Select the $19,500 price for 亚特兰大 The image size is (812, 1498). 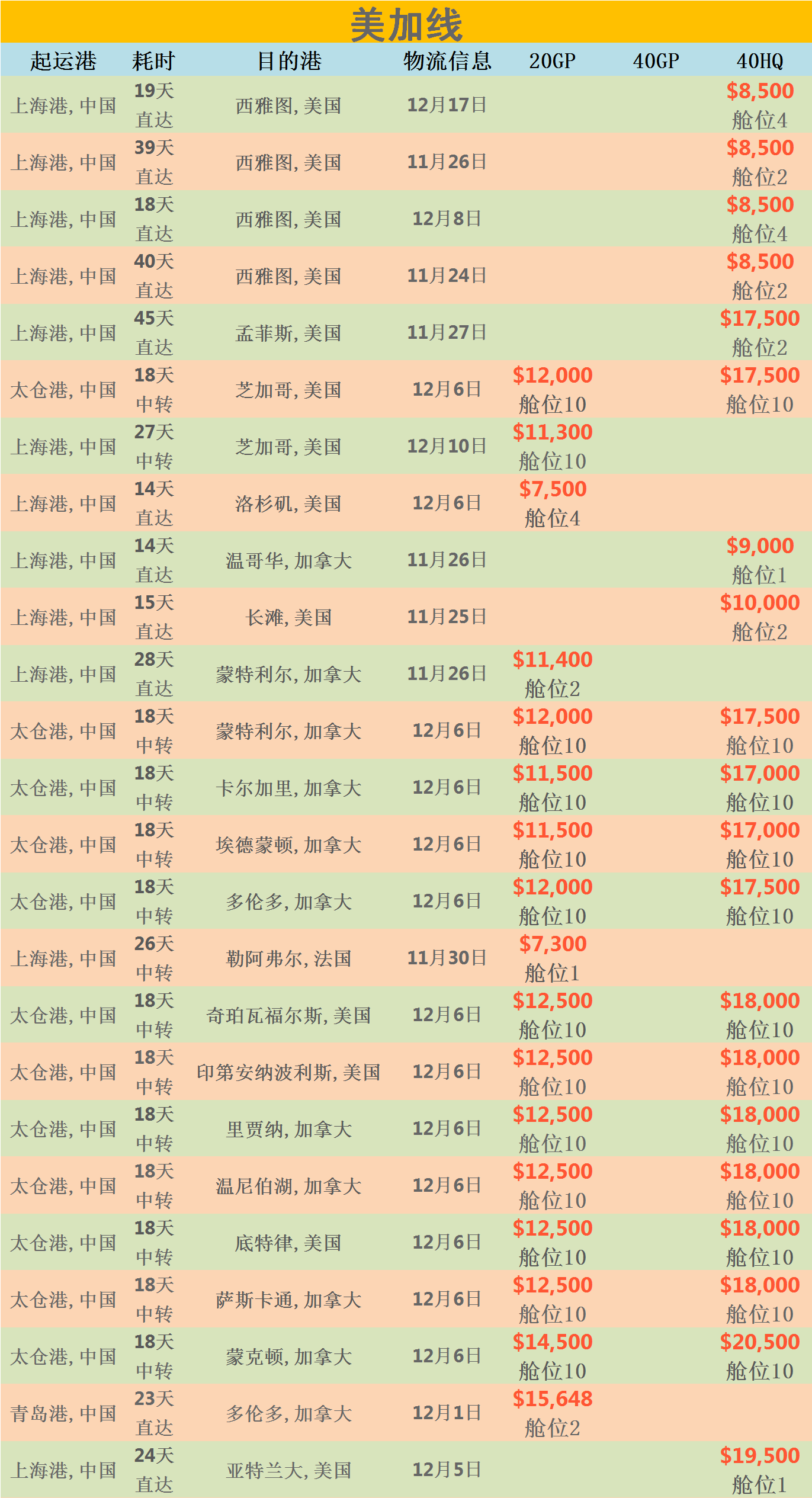[760, 1455]
